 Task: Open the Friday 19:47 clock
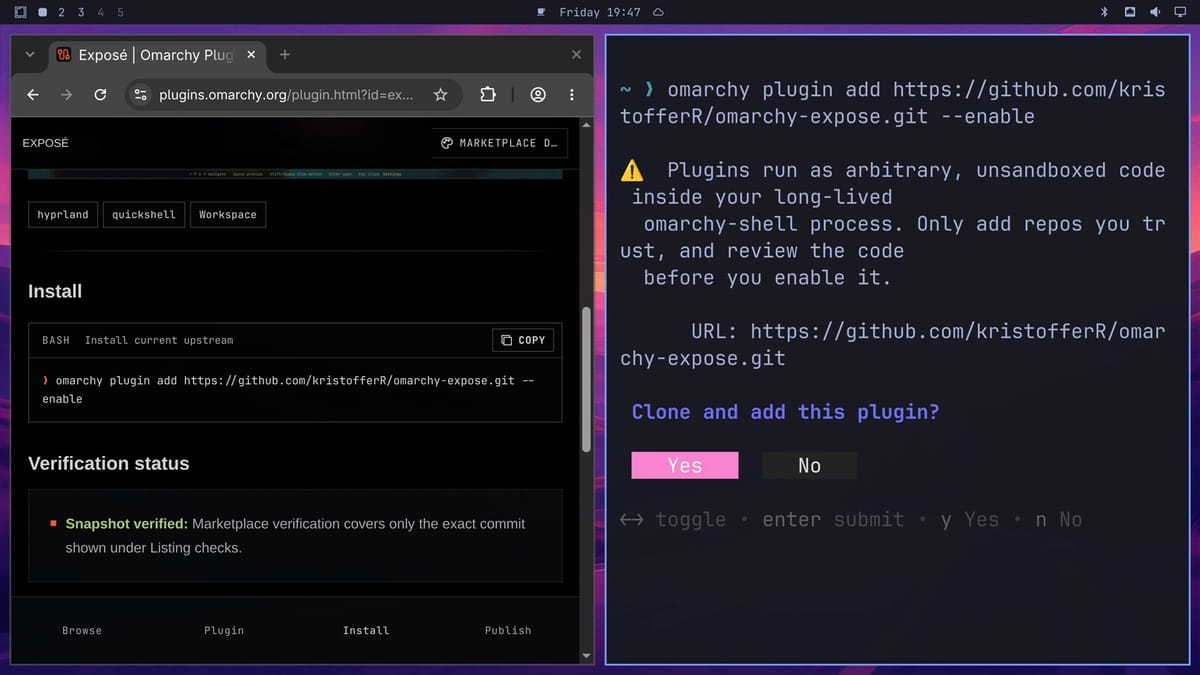click(x=600, y=12)
